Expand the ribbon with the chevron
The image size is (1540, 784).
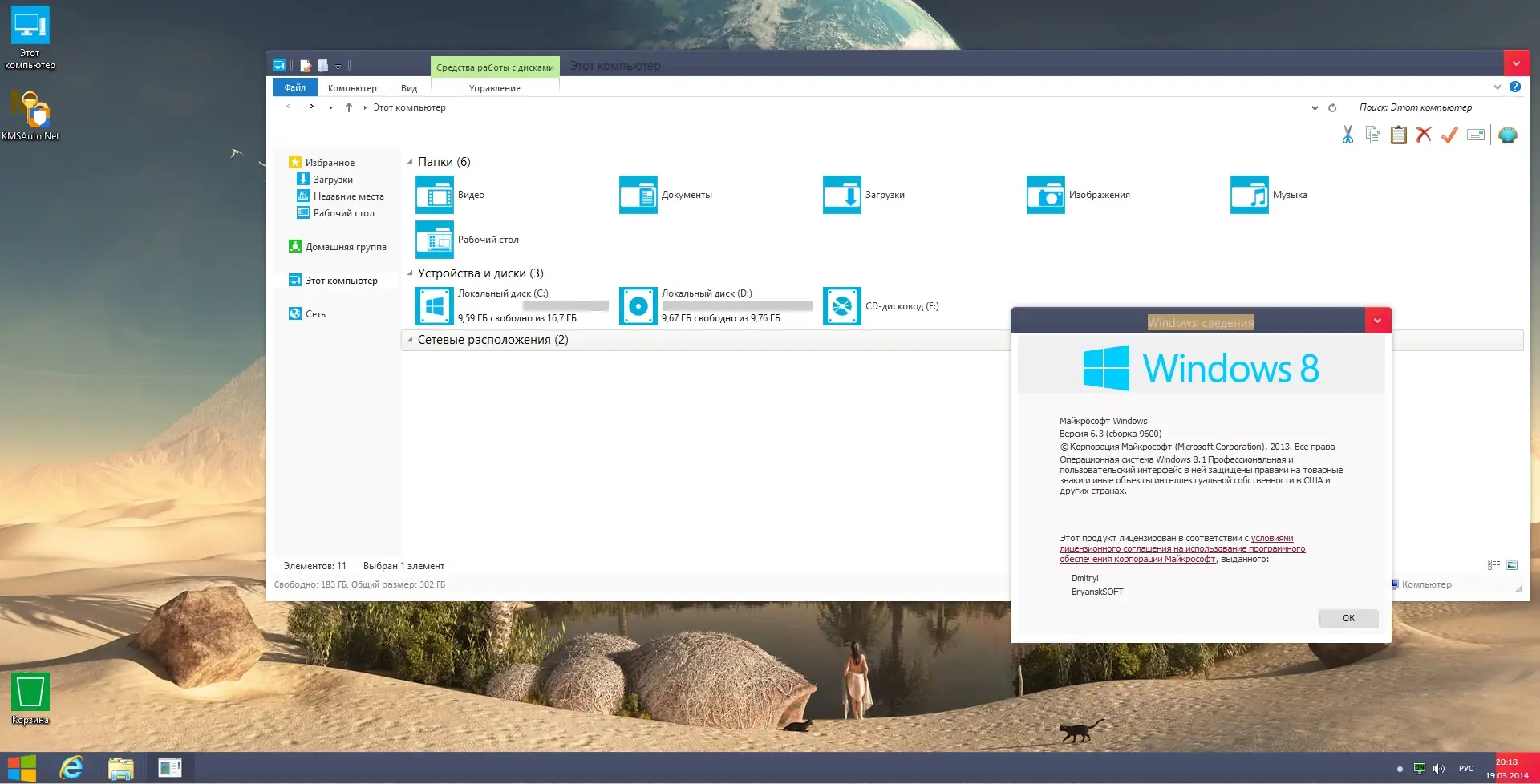tap(1497, 87)
